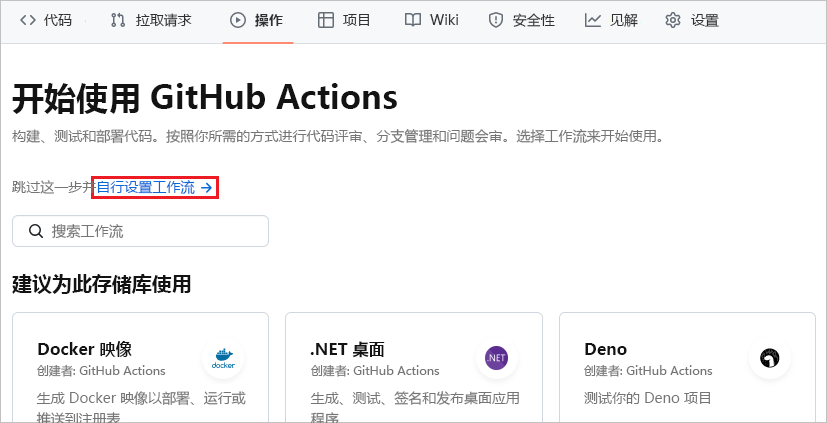Go to the 项目 tab

tap(344, 21)
